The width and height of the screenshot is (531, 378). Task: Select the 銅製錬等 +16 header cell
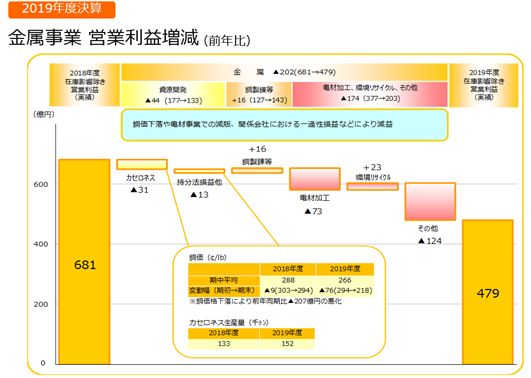(259, 94)
